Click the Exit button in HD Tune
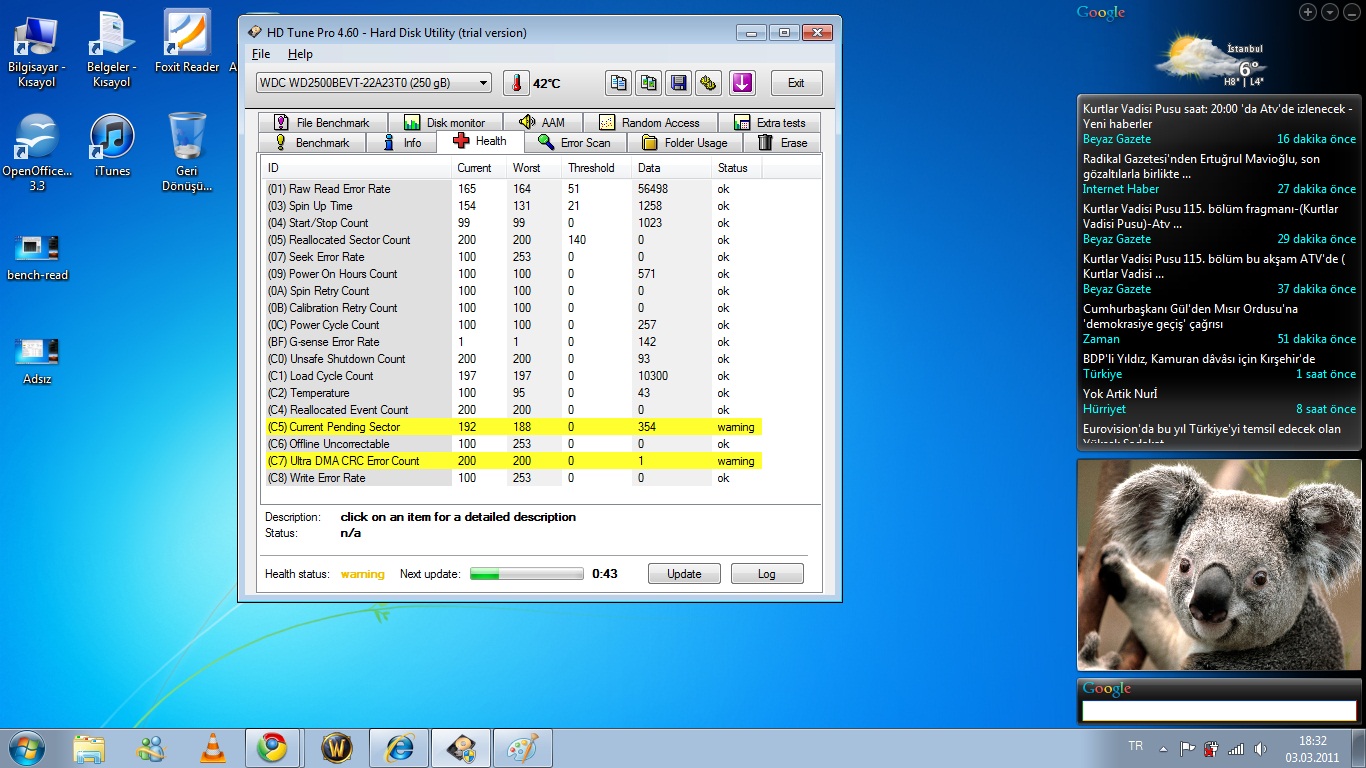The width and height of the screenshot is (1366, 768). tap(796, 83)
